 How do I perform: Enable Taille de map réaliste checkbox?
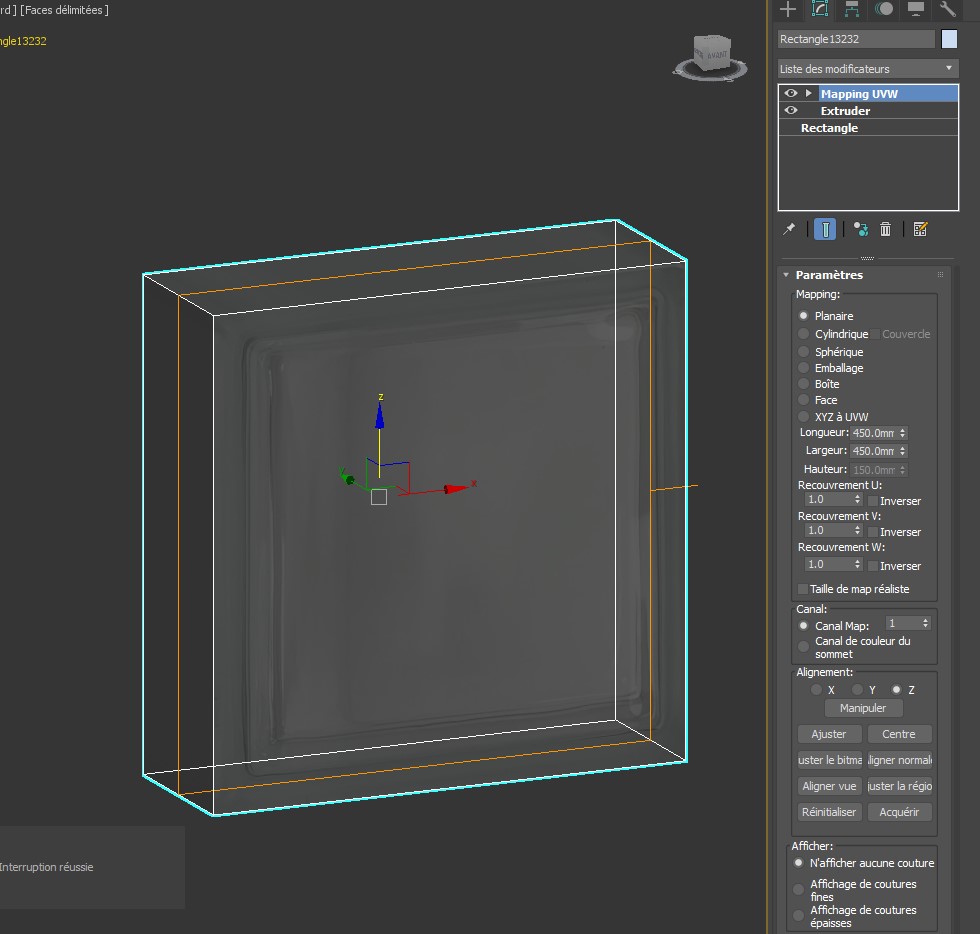[x=803, y=589]
